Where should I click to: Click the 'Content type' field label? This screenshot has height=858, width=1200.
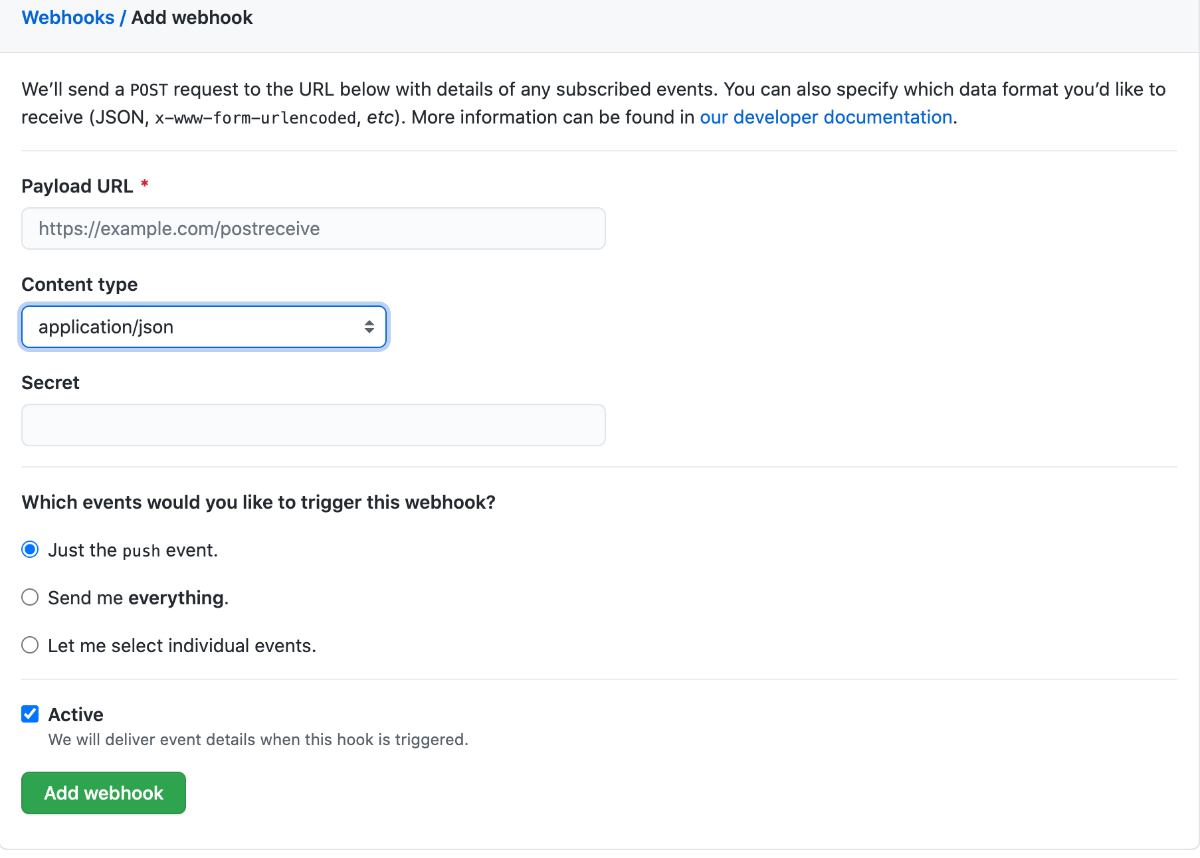tap(79, 284)
